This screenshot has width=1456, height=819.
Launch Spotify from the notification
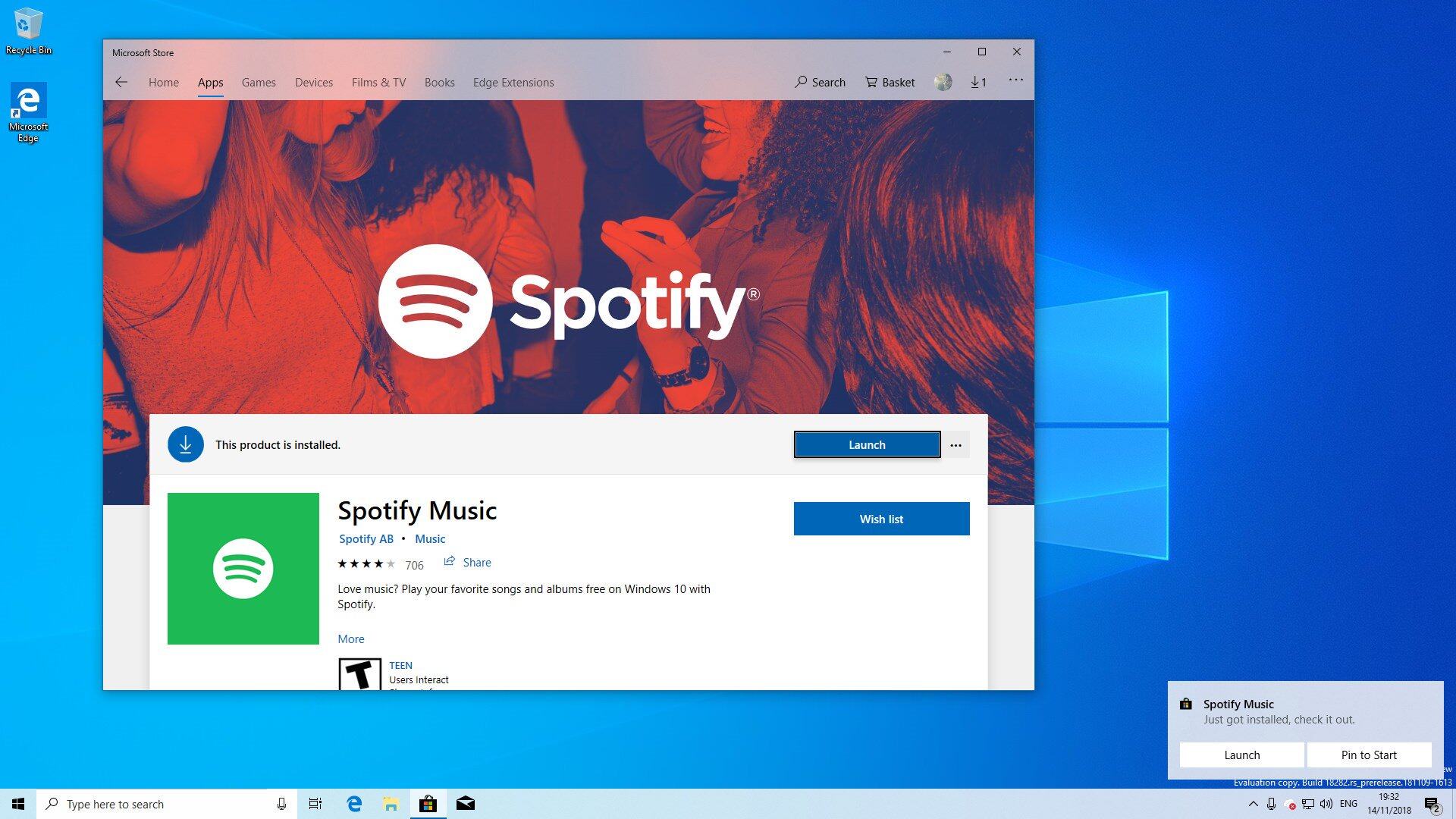pos(1242,755)
